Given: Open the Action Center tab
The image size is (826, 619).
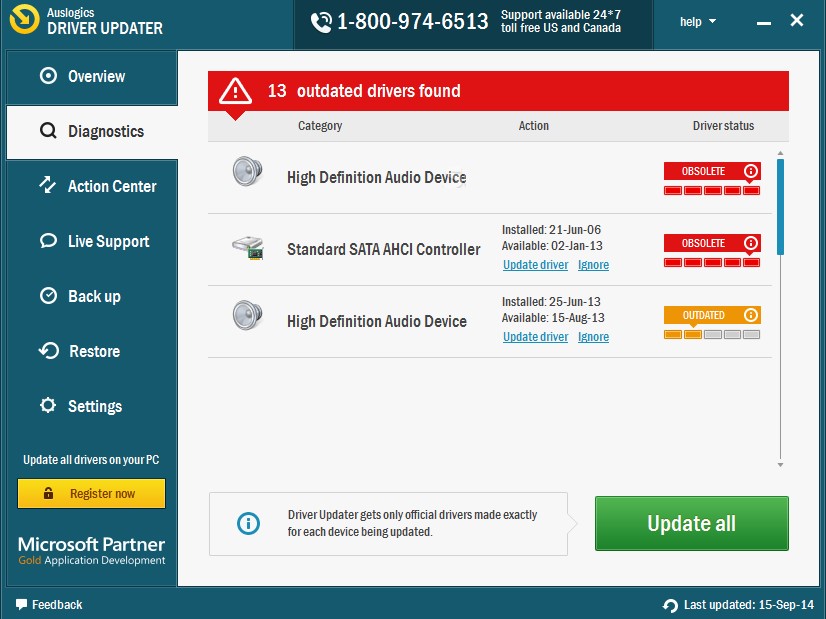Looking at the screenshot, I should point(92,186).
